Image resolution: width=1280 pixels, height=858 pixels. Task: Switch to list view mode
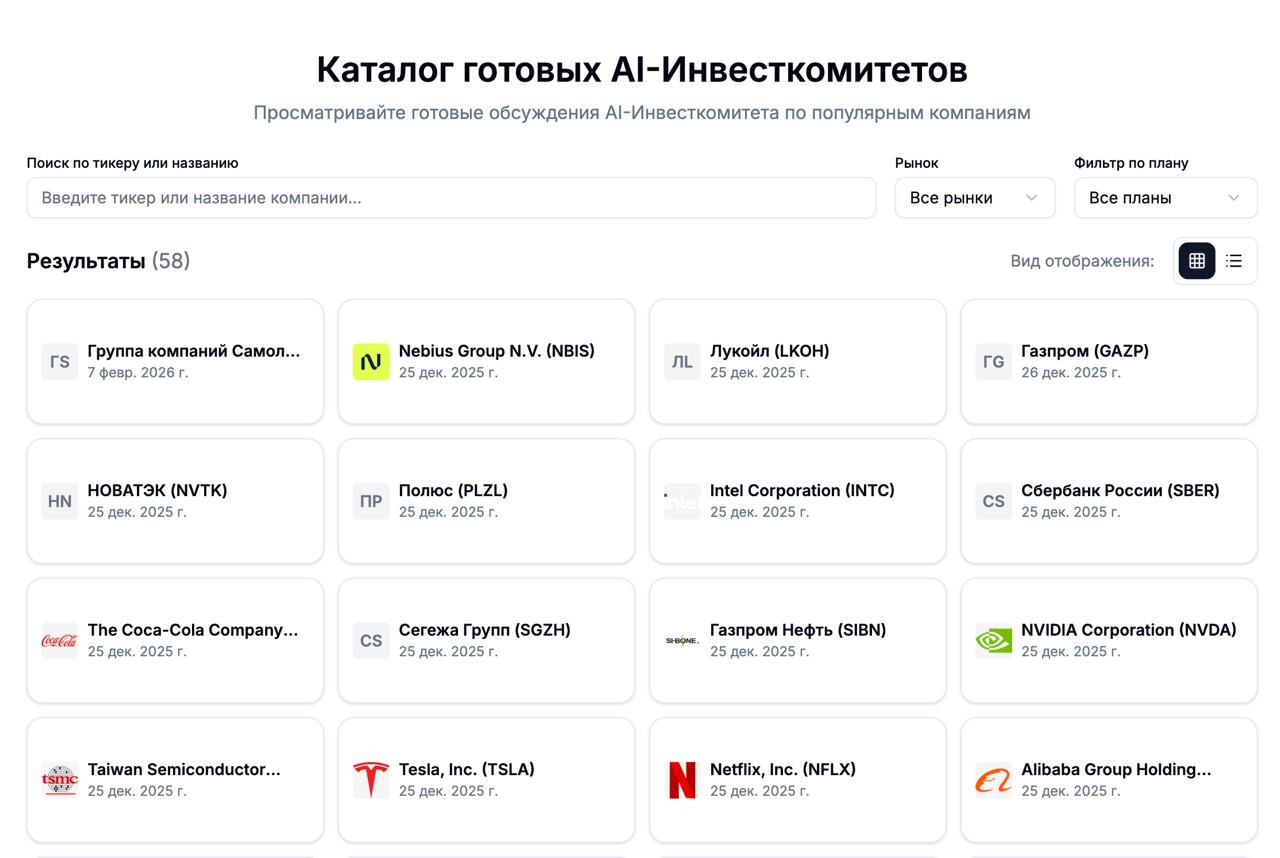1234,260
